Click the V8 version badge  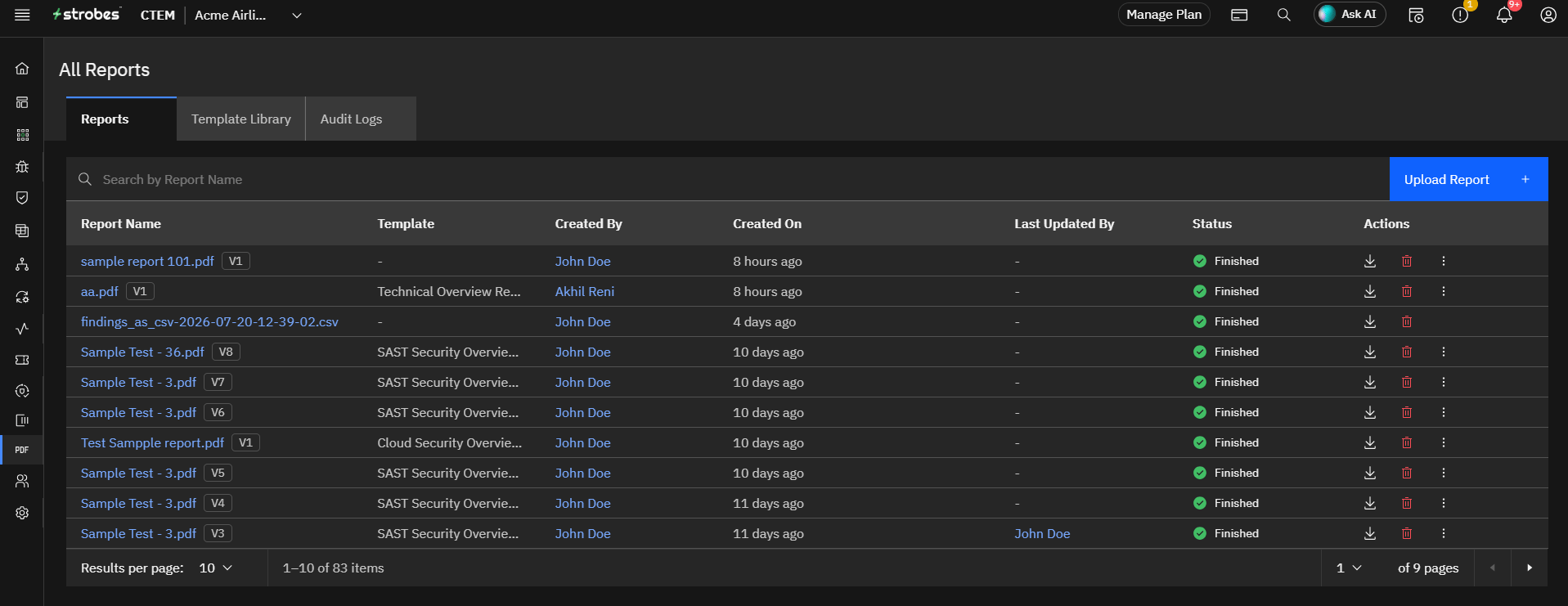[x=226, y=352]
